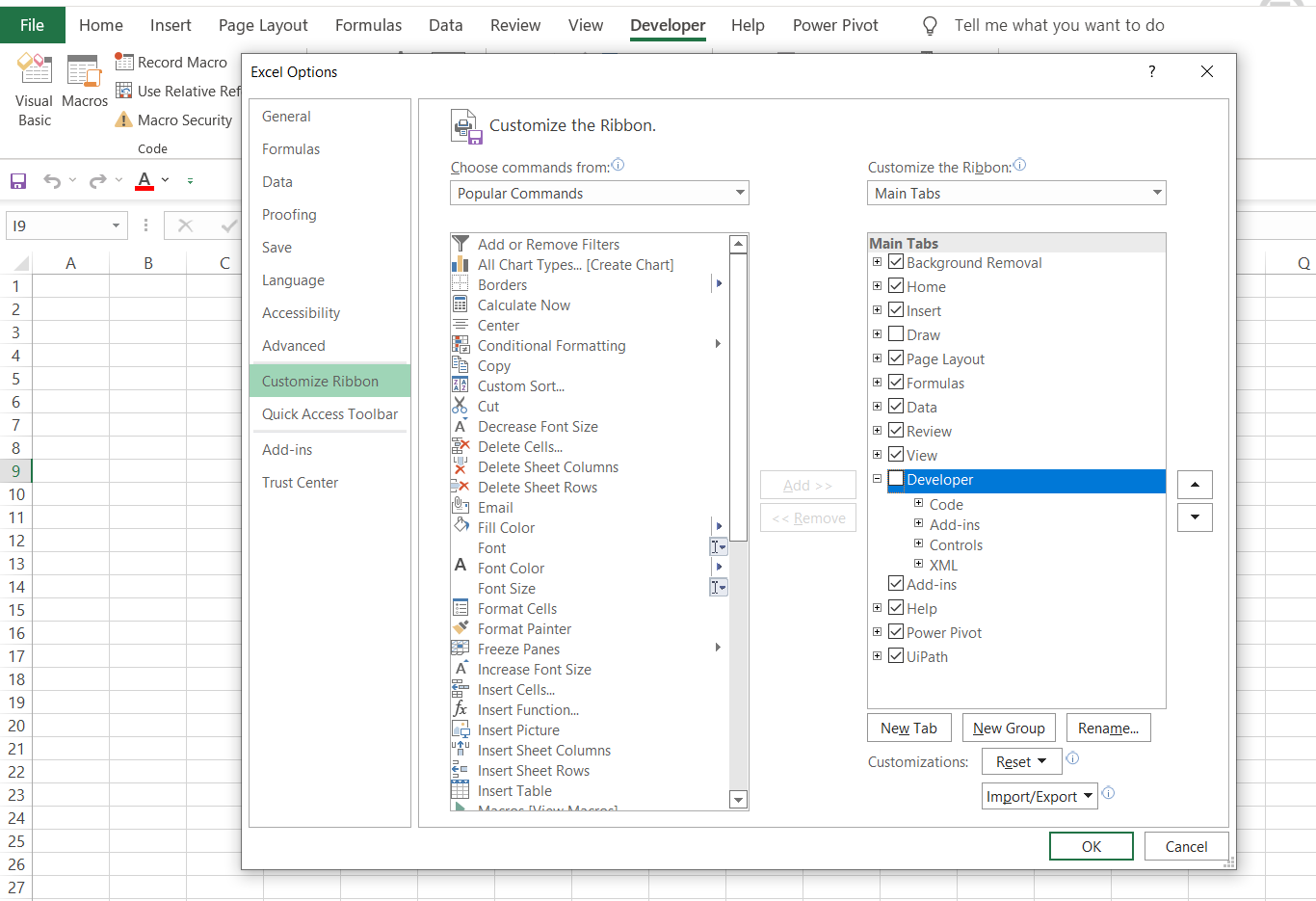Expand the Code group under Developer
The height and width of the screenshot is (901, 1316).
(x=918, y=503)
